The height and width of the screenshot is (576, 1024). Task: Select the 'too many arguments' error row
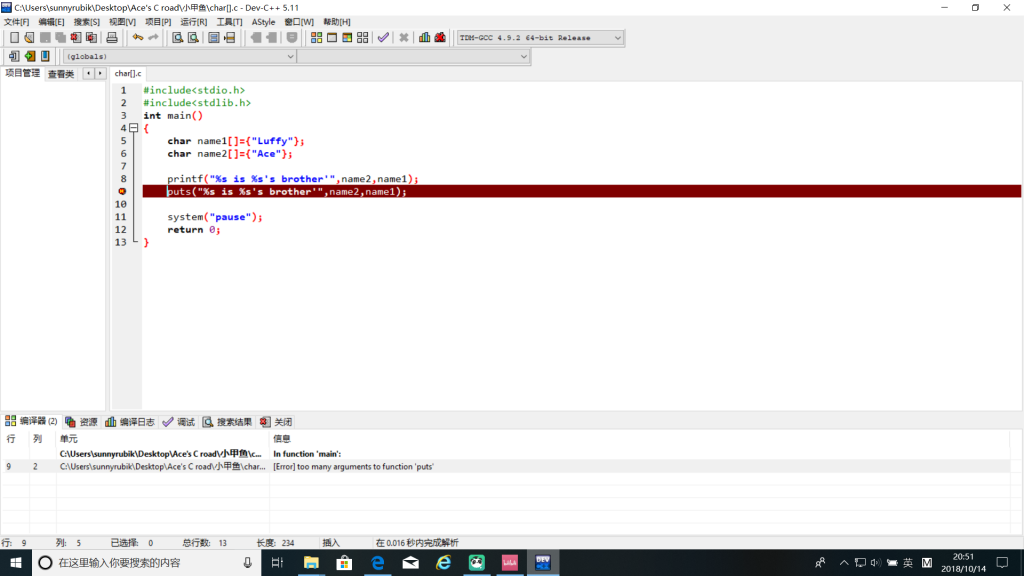[505, 466]
